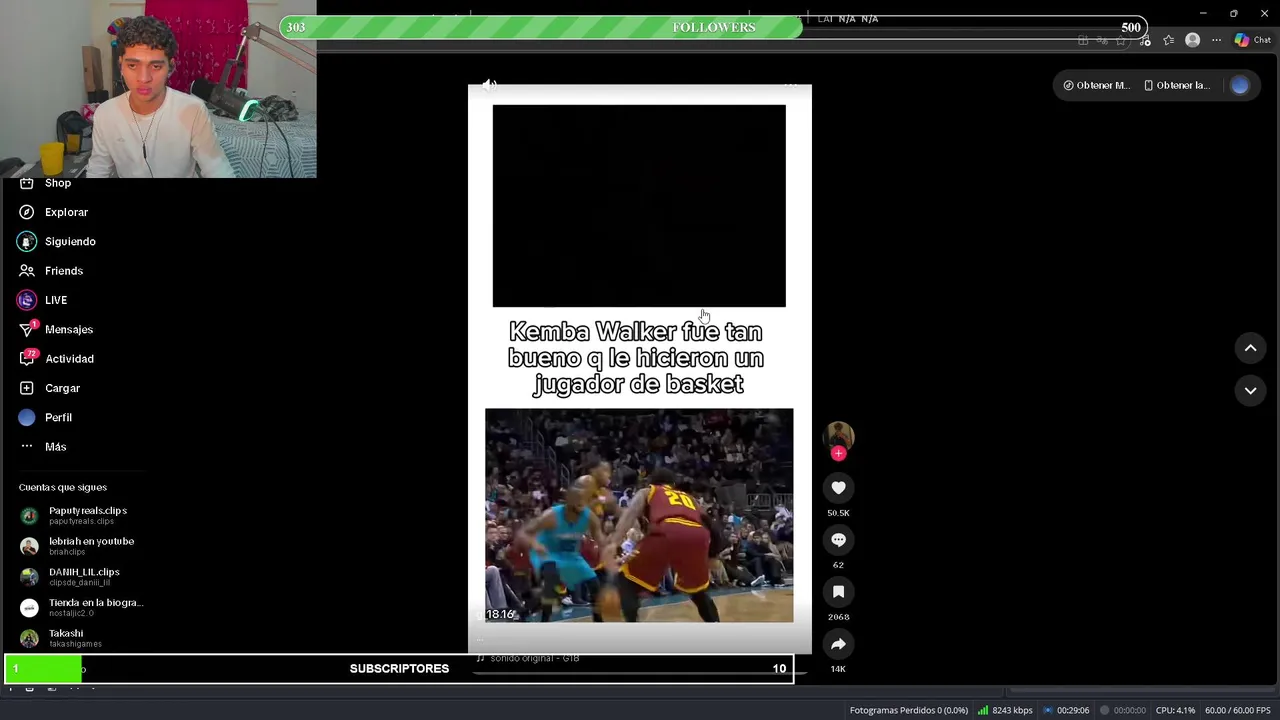Screen dimensions: 1280x720
Task: Open Explorar compass icon in sidebar
Action: [x=27, y=212]
